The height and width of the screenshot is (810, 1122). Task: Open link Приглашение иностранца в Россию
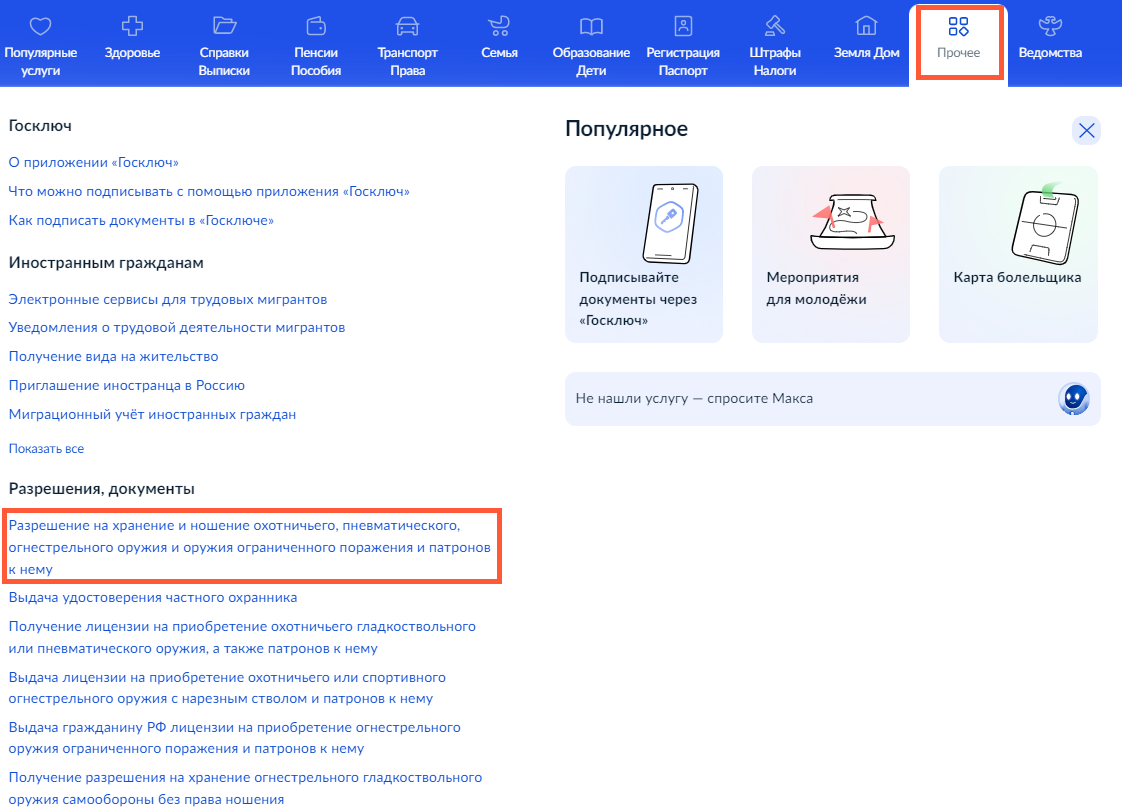click(x=127, y=385)
